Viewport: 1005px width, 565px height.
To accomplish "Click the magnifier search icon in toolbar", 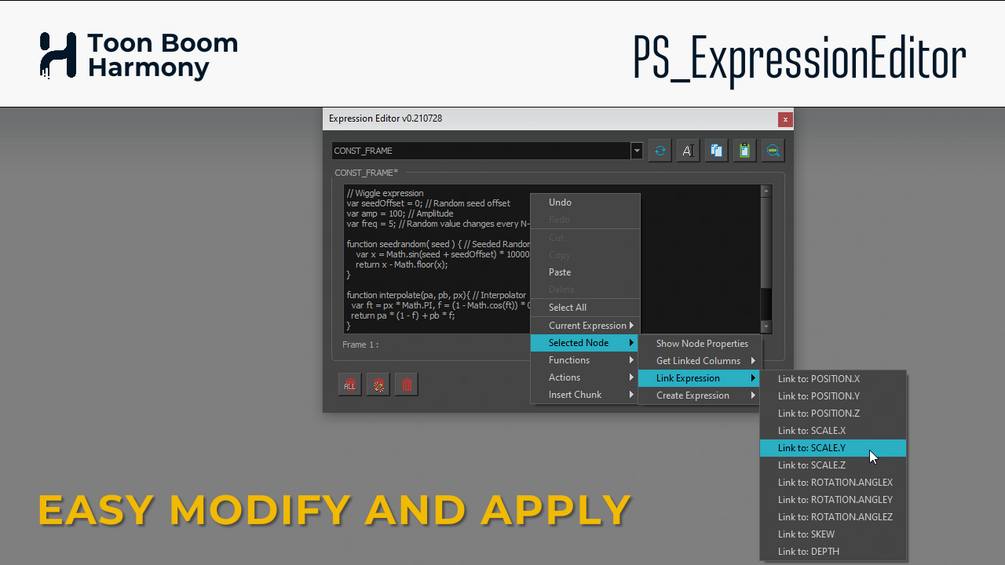I will click(x=772, y=151).
